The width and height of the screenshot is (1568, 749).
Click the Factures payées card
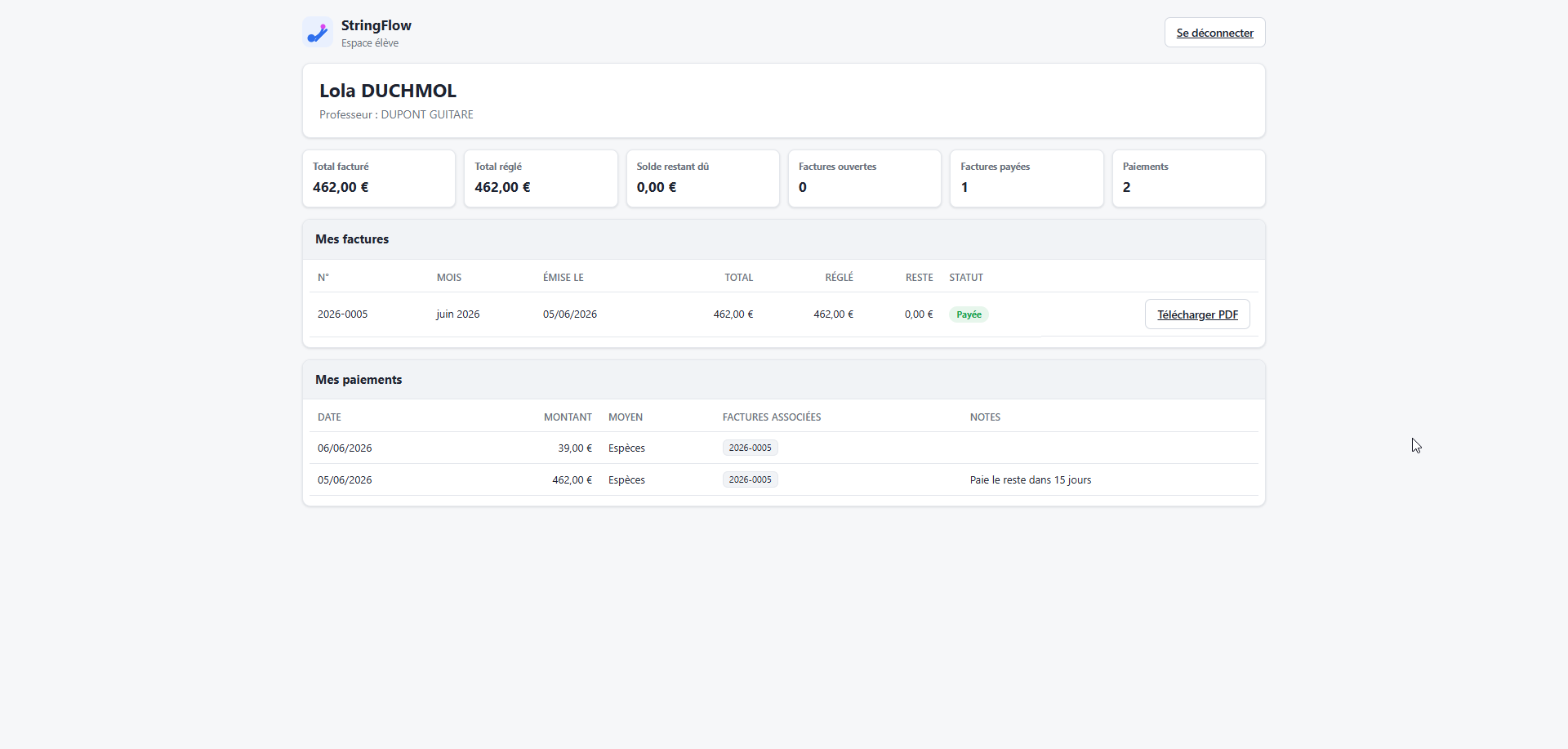coord(1027,178)
